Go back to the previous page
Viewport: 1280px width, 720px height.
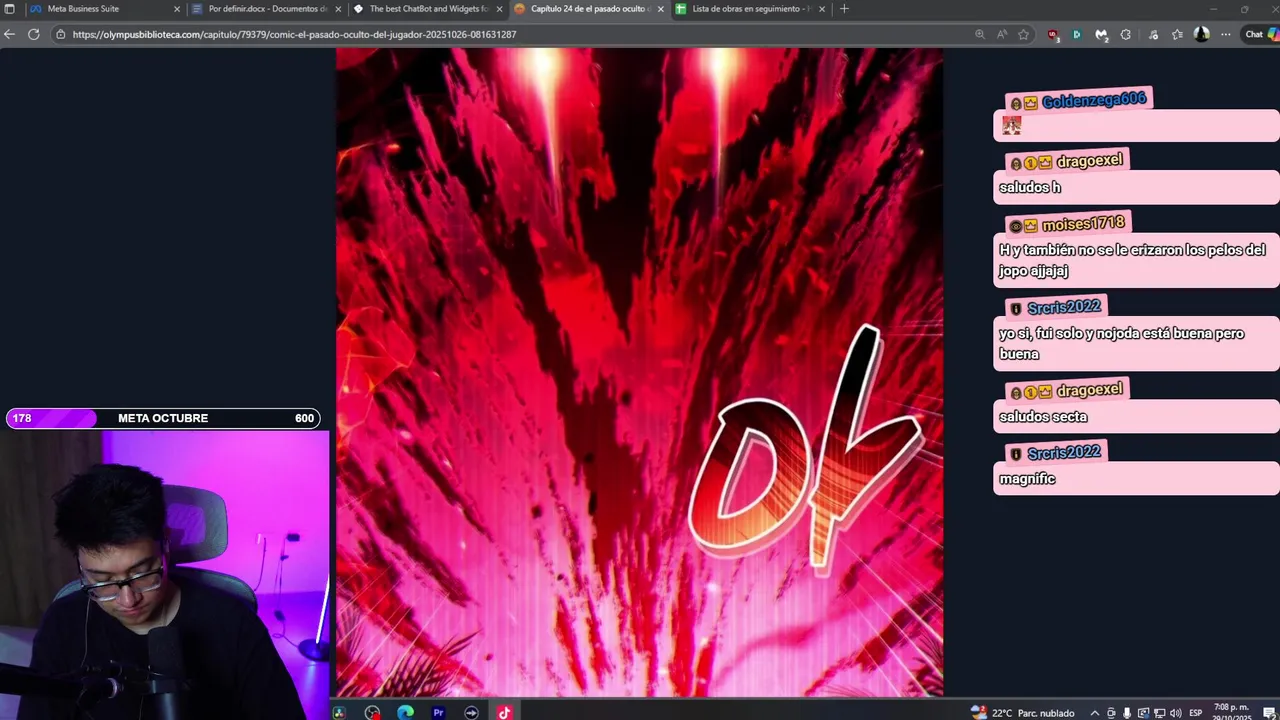[10, 34]
